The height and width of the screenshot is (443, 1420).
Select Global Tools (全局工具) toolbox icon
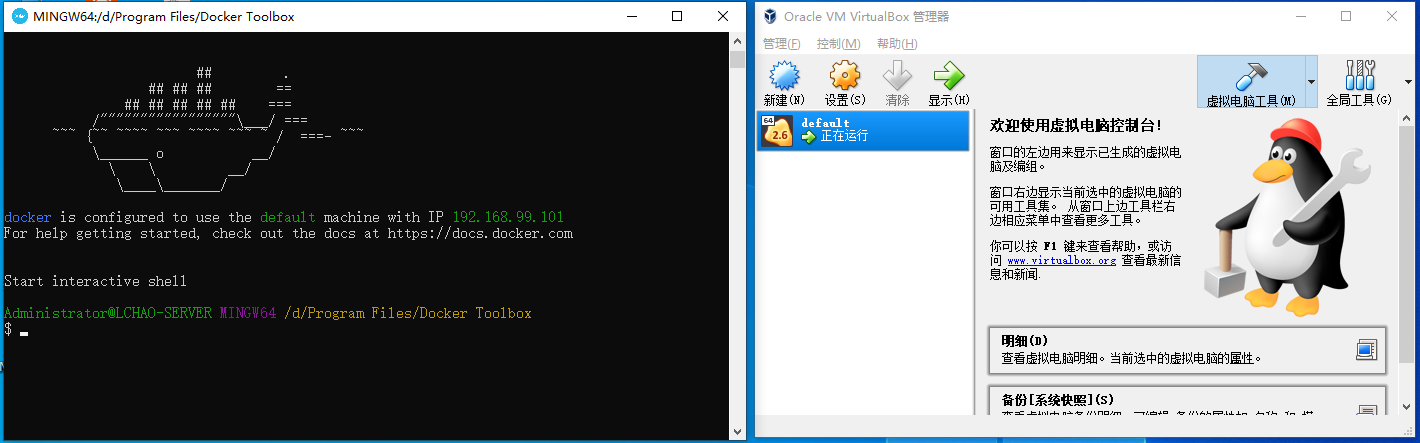(x=1360, y=75)
